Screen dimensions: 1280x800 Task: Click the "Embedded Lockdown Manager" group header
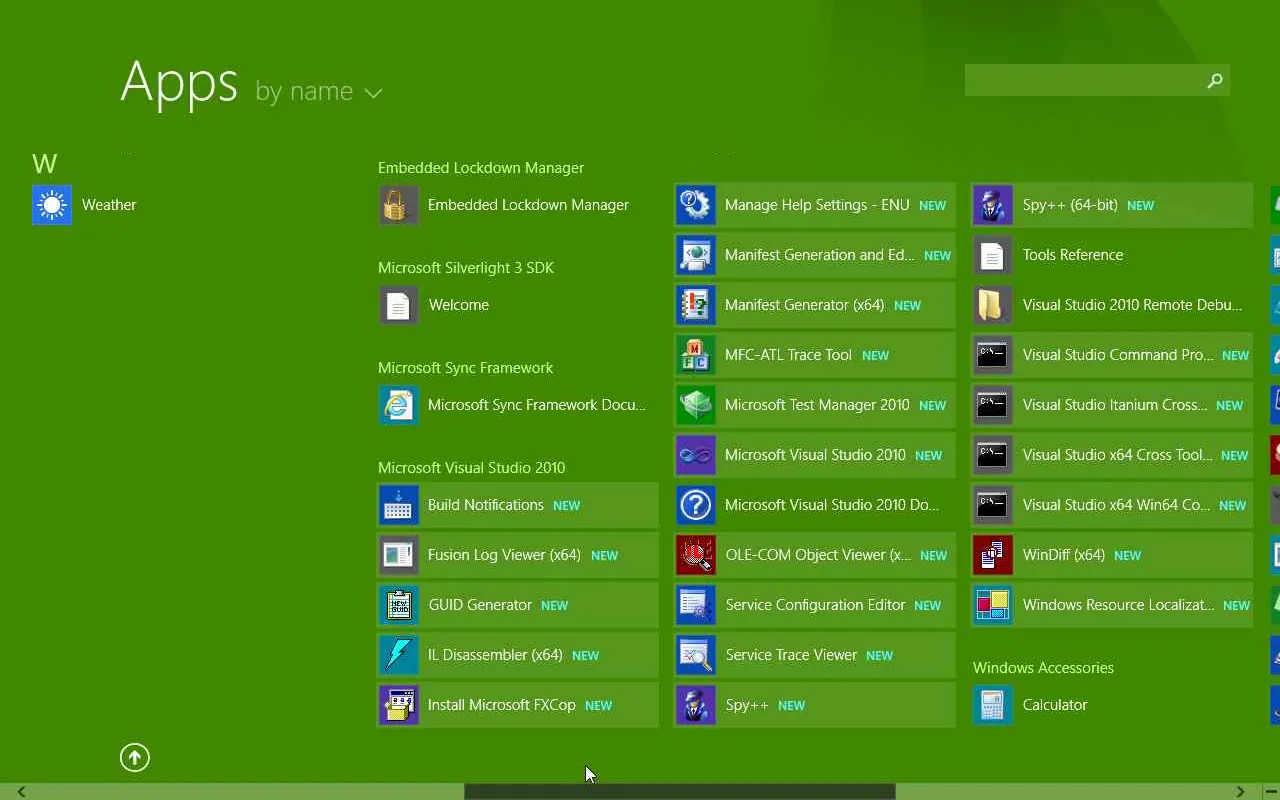[x=481, y=168]
